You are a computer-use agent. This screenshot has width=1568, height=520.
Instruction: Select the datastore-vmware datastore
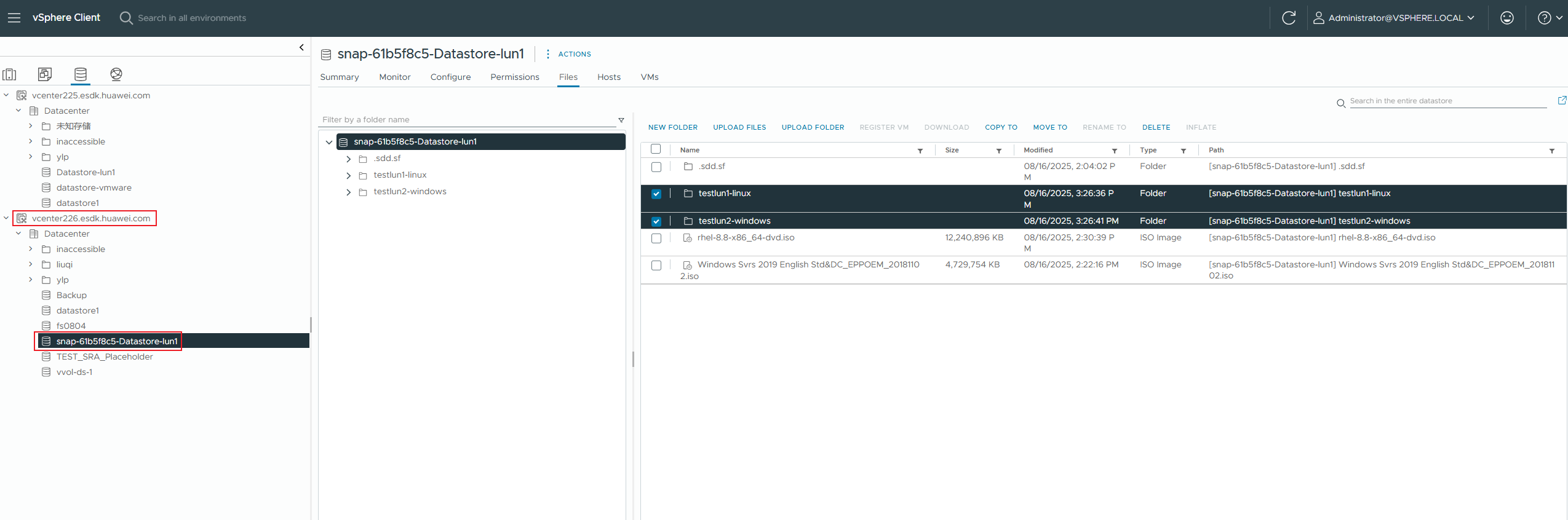point(94,187)
